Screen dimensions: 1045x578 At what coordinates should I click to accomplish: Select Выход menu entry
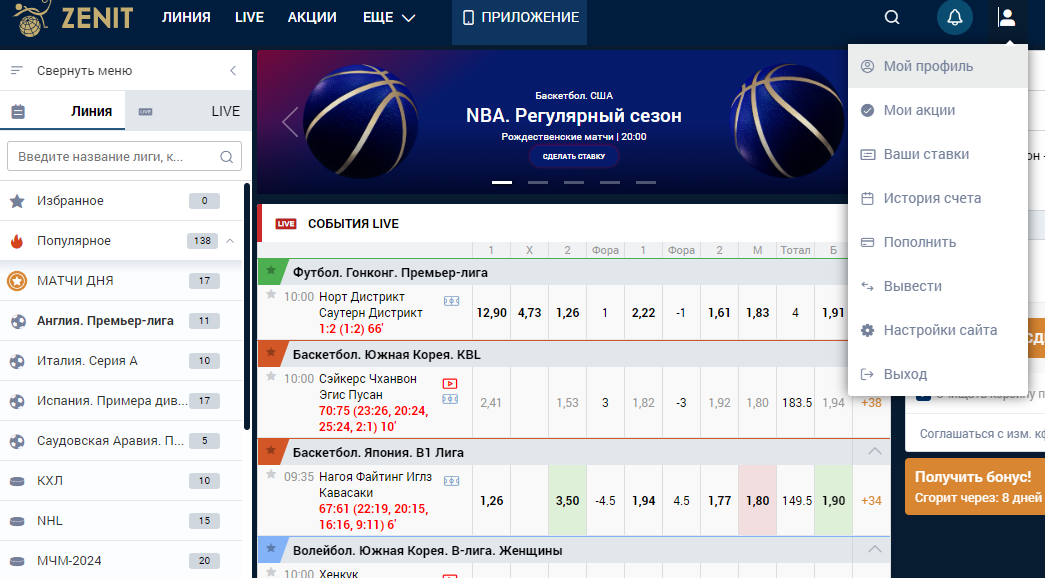click(x=938, y=374)
